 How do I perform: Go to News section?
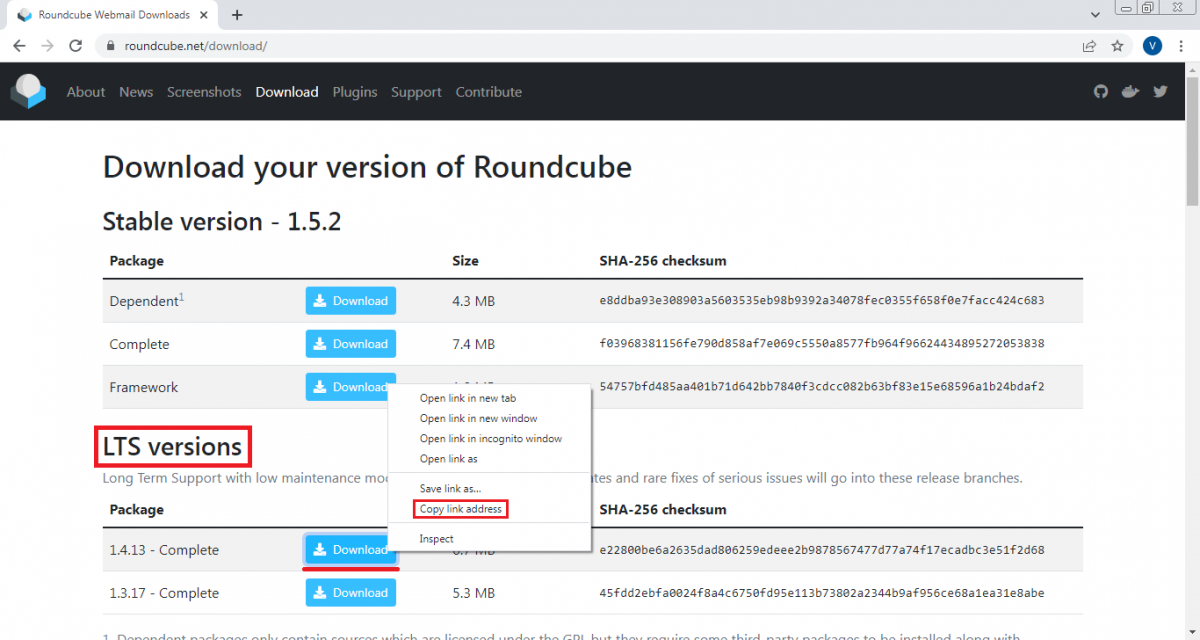(x=136, y=92)
